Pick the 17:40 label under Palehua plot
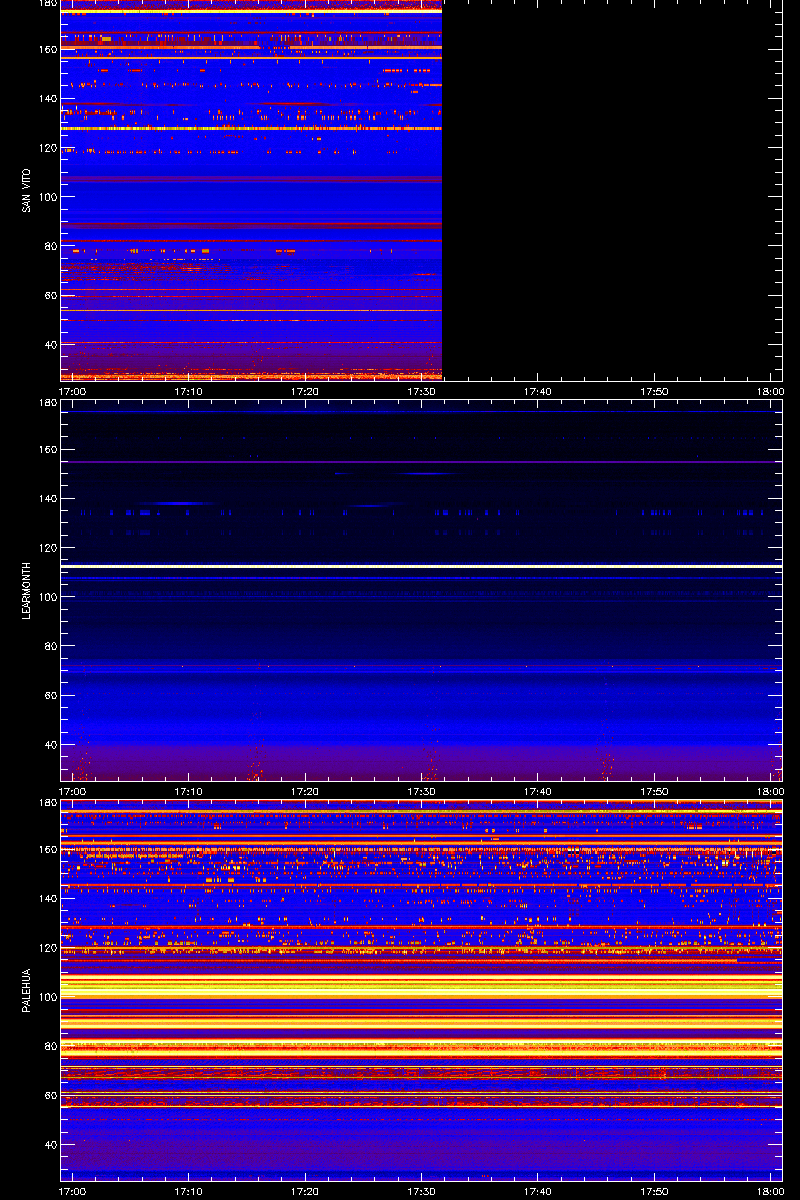This screenshot has height=1200, width=800. [x=537, y=1191]
